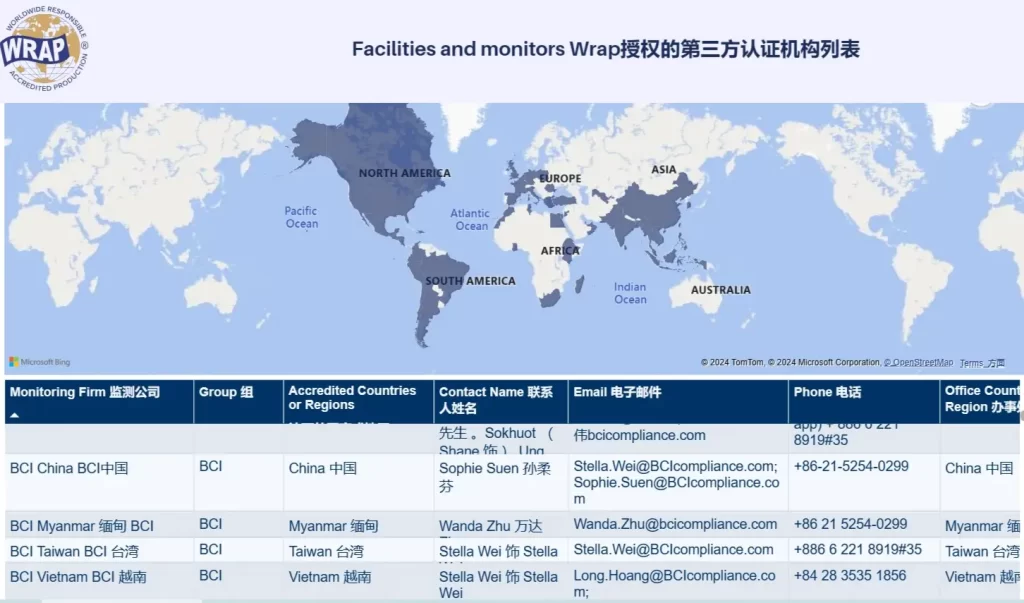Open the OpenStreetMap attribution link
The image size is (1024, 603).
tap(920, 362)
